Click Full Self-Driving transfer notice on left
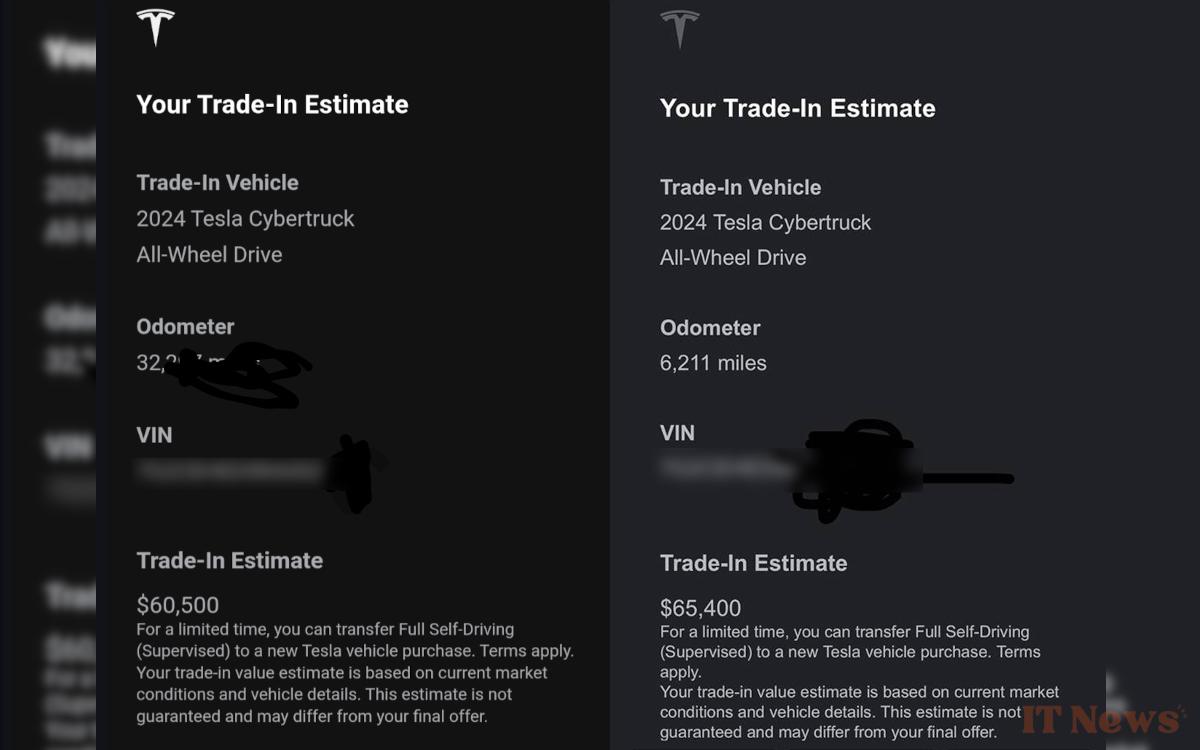The image size is (1200, 750). click(x=355, y=640)
